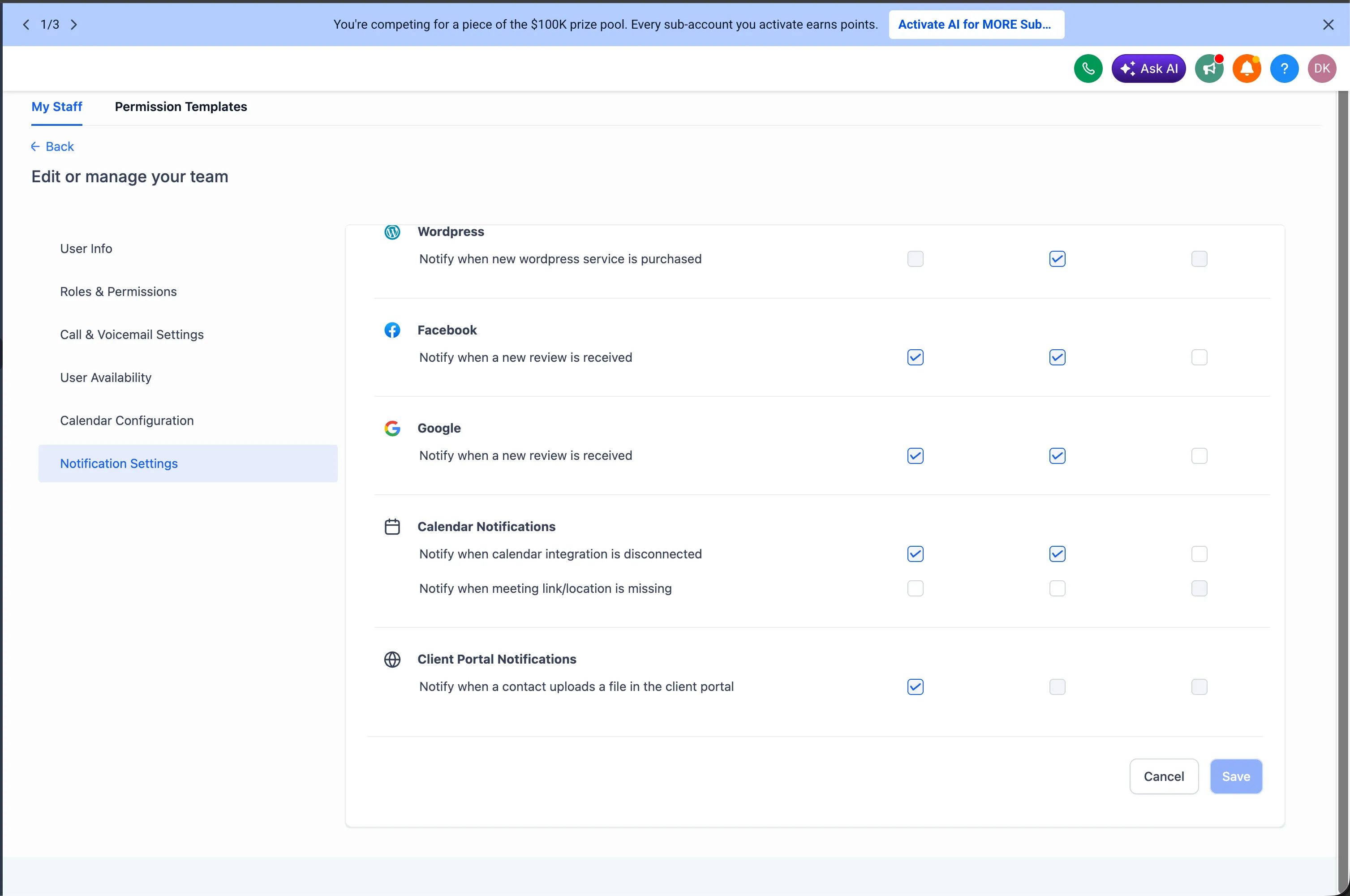Close the prize pool banner
The height and width of the screenshot is (896, 1350).
point(1329,25)
